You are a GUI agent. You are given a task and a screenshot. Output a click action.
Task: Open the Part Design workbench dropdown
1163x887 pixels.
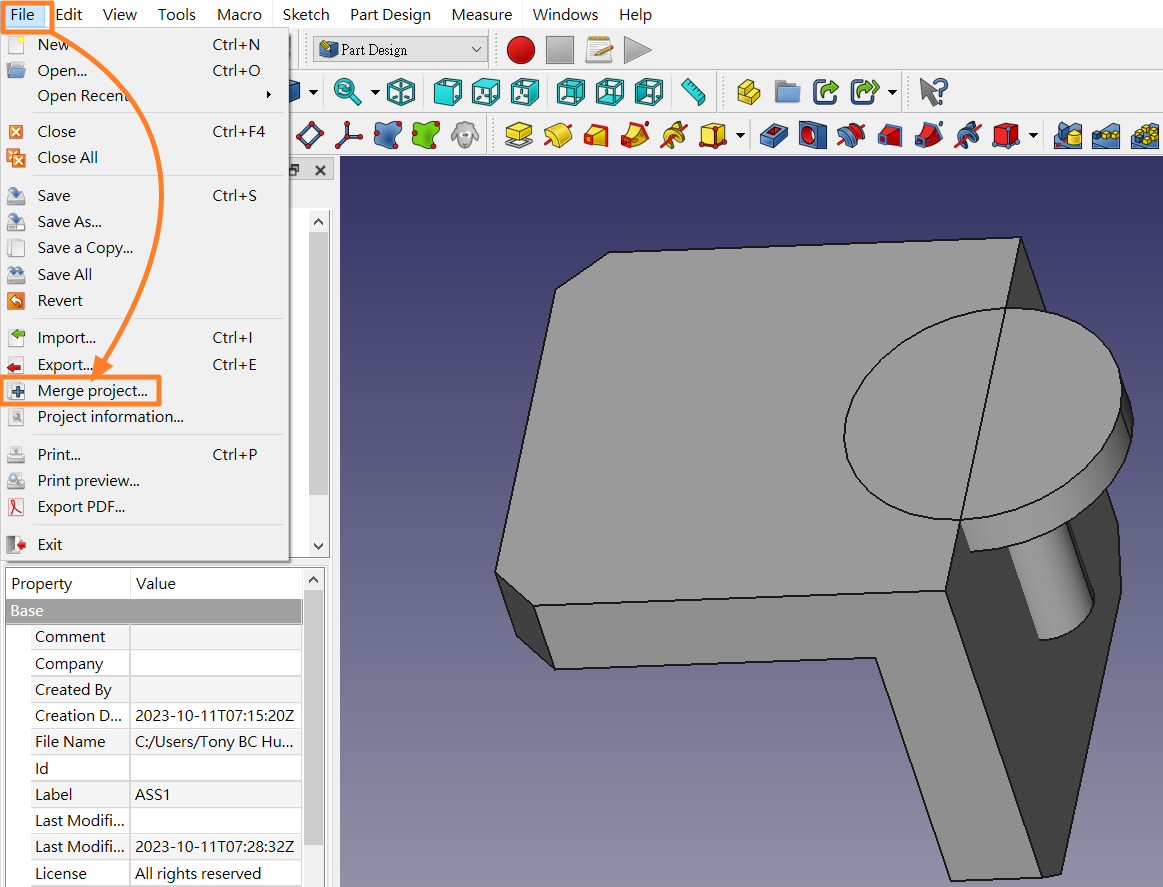pos(401,50)
